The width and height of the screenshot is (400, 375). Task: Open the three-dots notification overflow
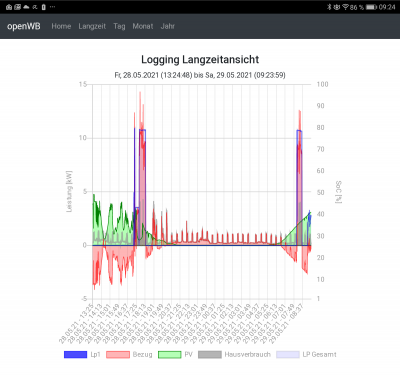click(x=52, y=7)
